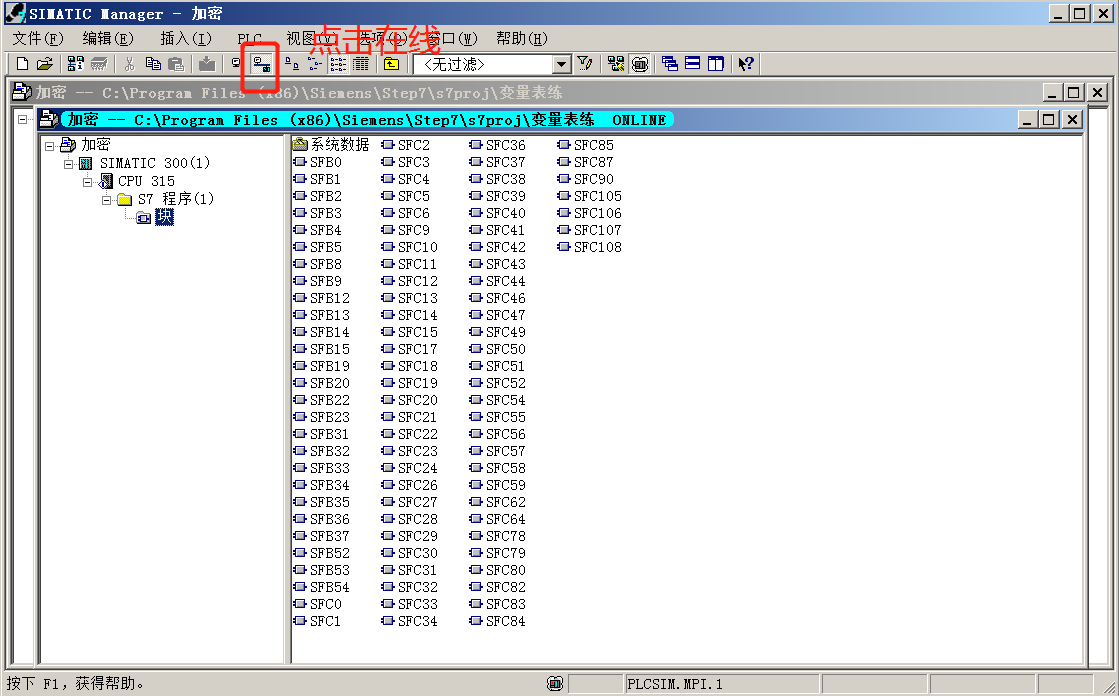This screenshot has height=696, width=1119.
Task: Click the Cut scissors icon
Action: tap(129, 64)
